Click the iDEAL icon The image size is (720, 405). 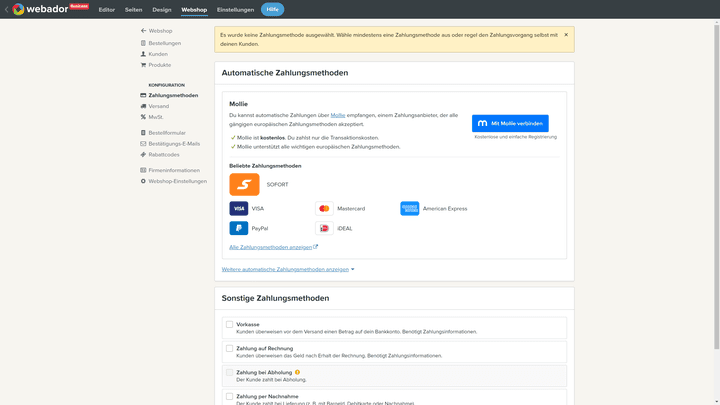pyautogui.click(x=324, y=228)
